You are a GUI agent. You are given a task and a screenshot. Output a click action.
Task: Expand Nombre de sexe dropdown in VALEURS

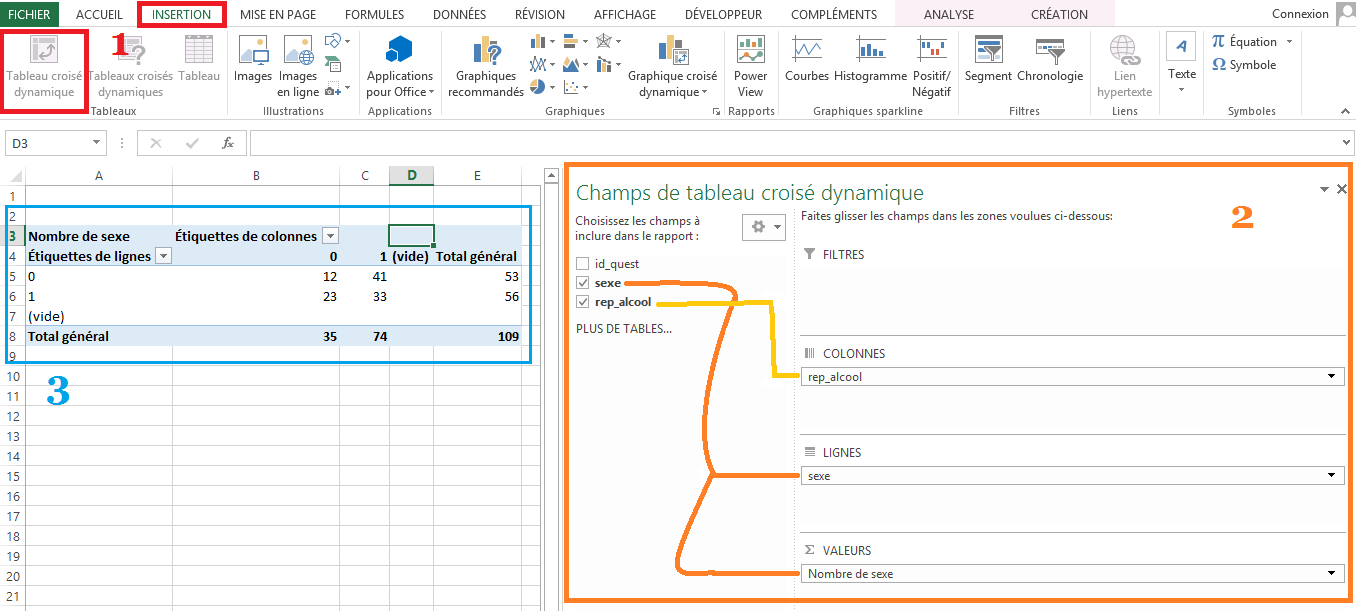click(x=1331, y=574)
